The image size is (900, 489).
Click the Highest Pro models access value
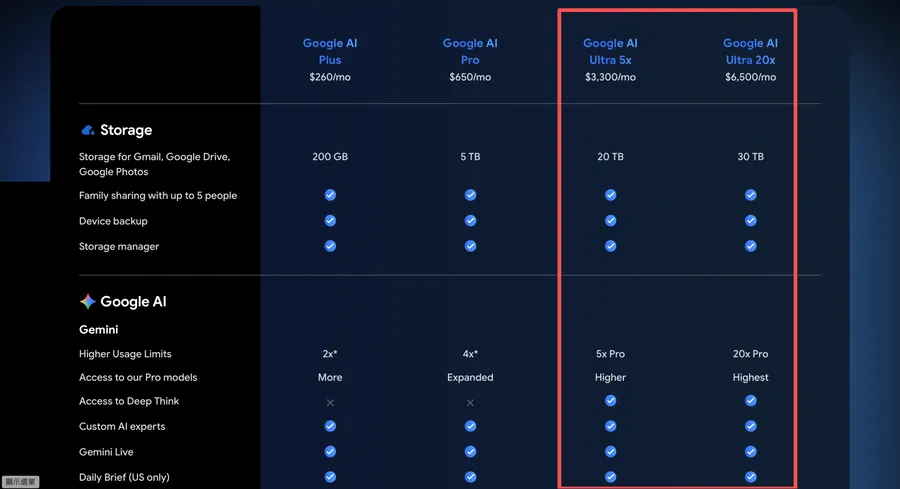[750, 377]
